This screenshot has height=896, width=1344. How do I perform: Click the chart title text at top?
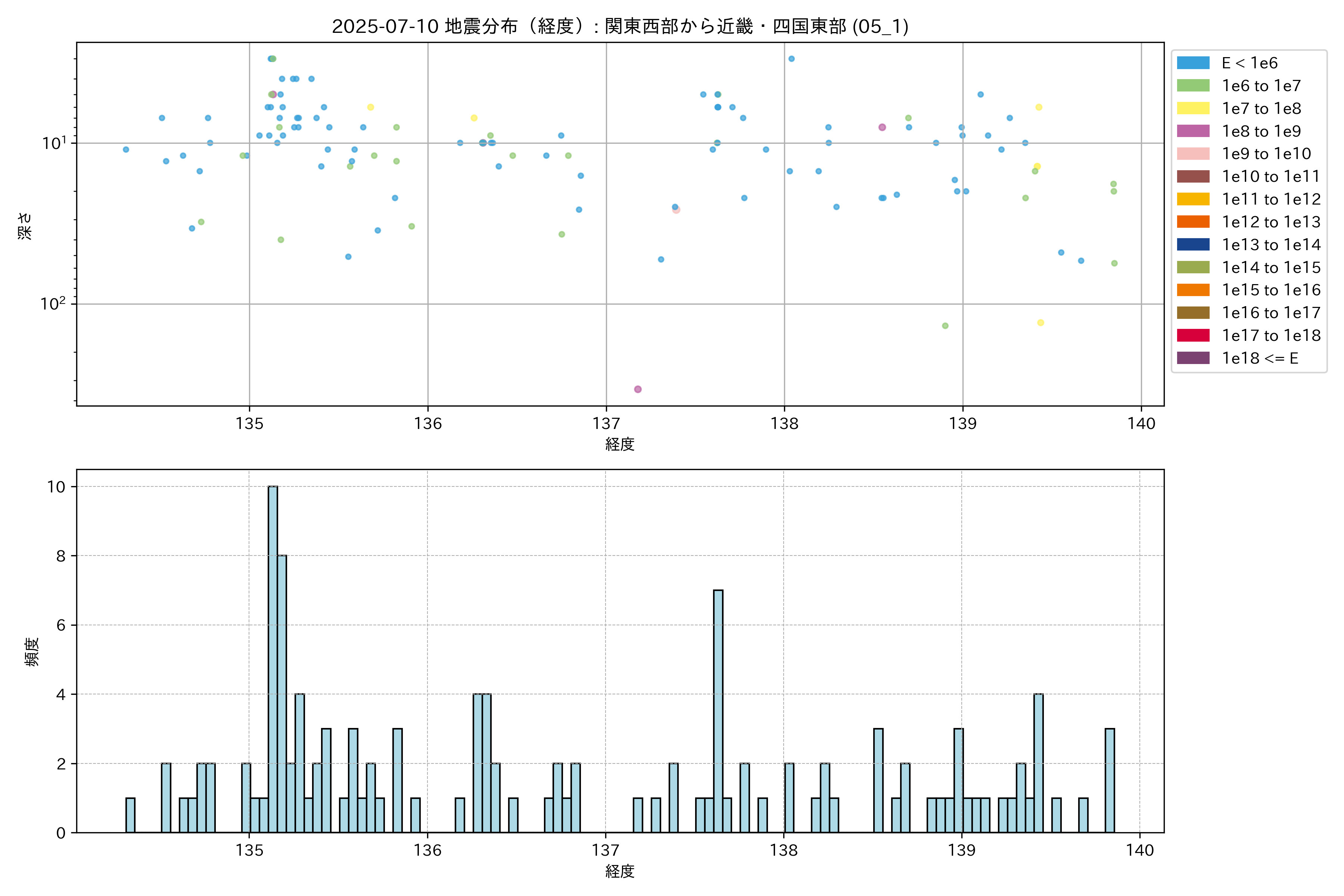(x=620, y=26)
